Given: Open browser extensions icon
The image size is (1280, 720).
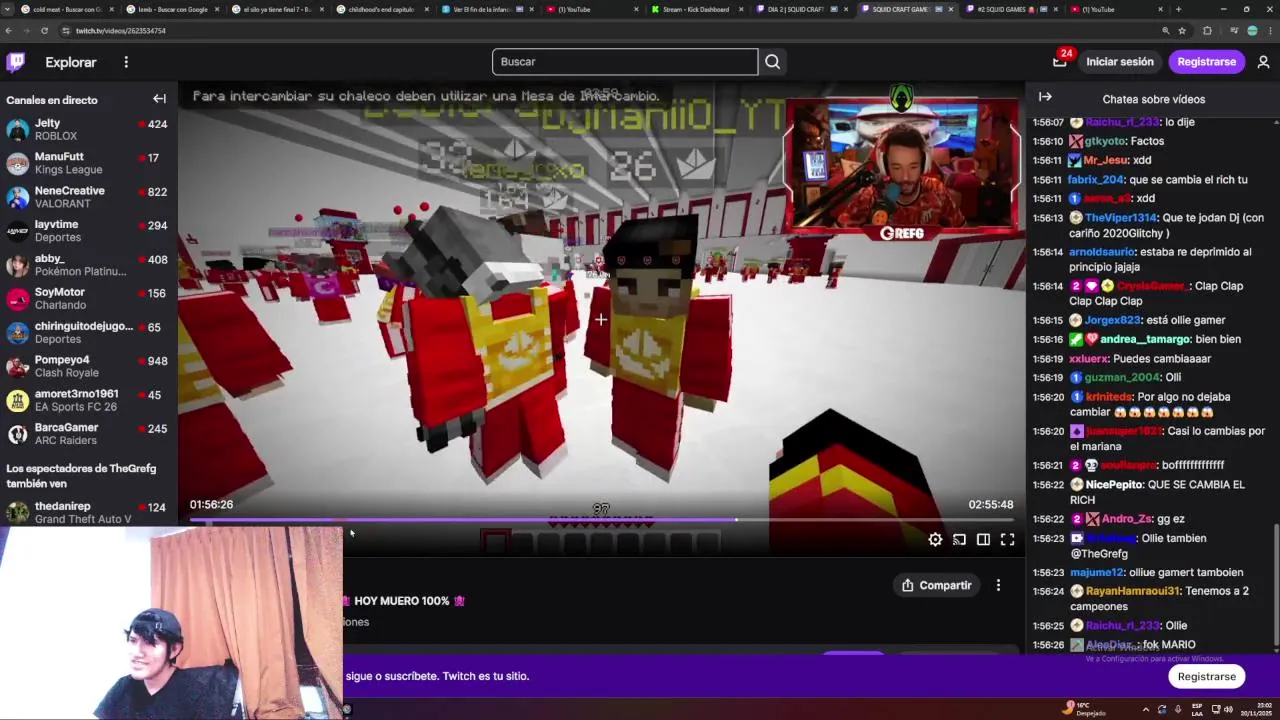Looking at the screenshot, I should point(1207,31).
